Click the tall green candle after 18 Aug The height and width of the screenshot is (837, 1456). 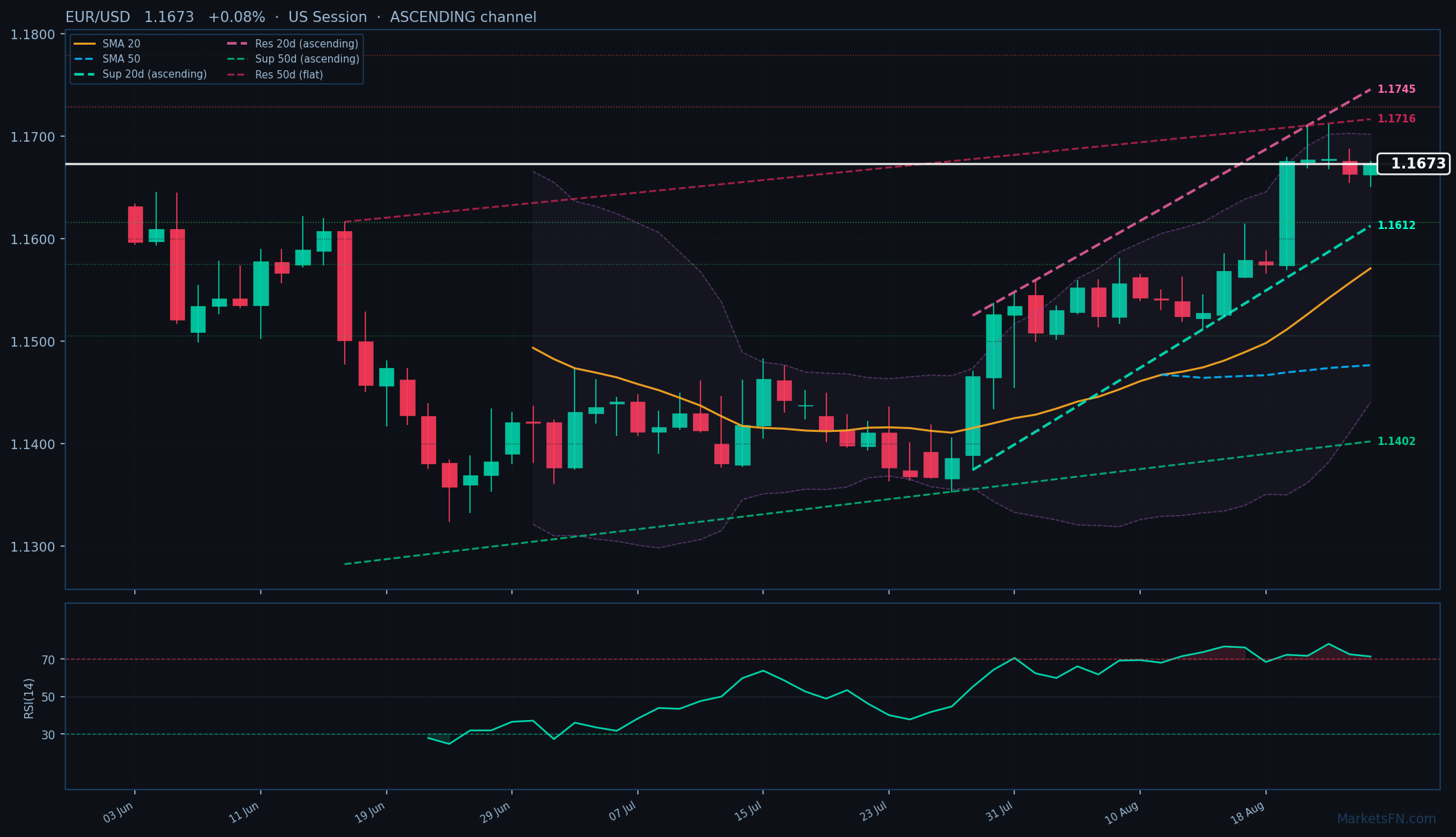[1287, 213]
